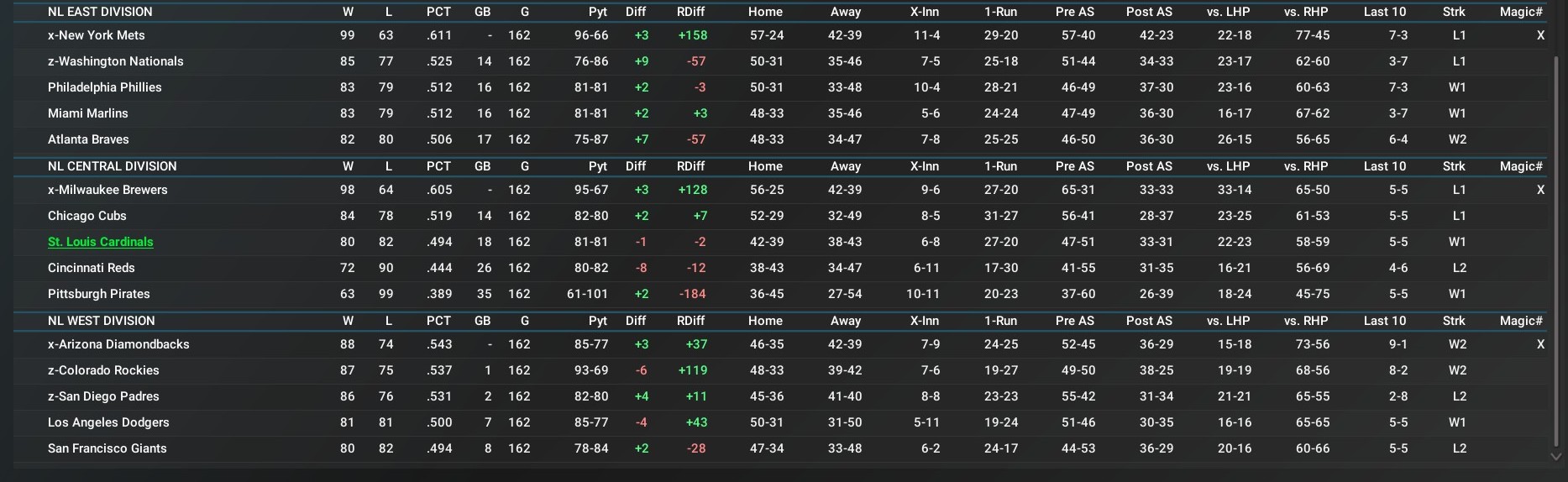Open Cincinnati Reds team page

pos(91,268)
